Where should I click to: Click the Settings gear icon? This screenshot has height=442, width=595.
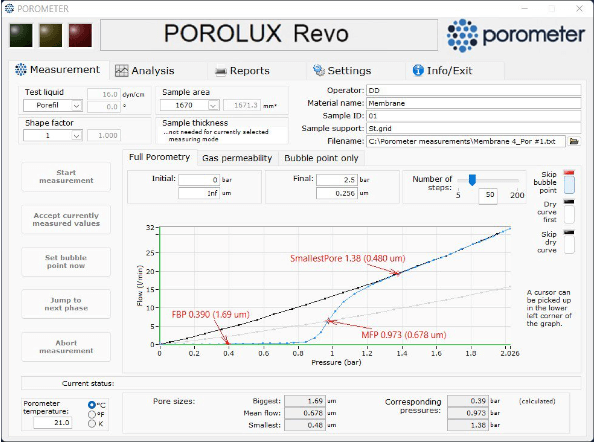(319, 70)
